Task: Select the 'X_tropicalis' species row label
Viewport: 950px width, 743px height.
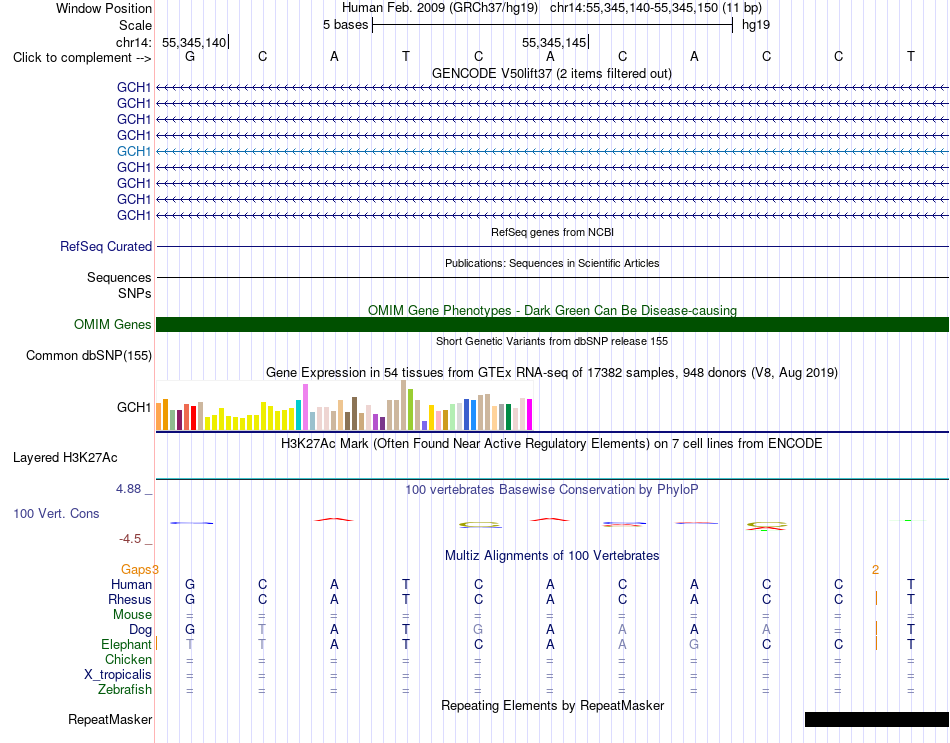Action: [x=118, y=675]
